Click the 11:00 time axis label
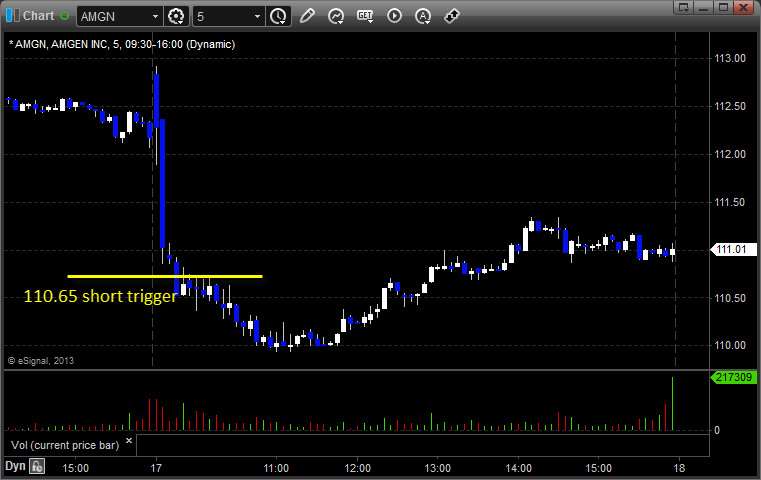 276,468
